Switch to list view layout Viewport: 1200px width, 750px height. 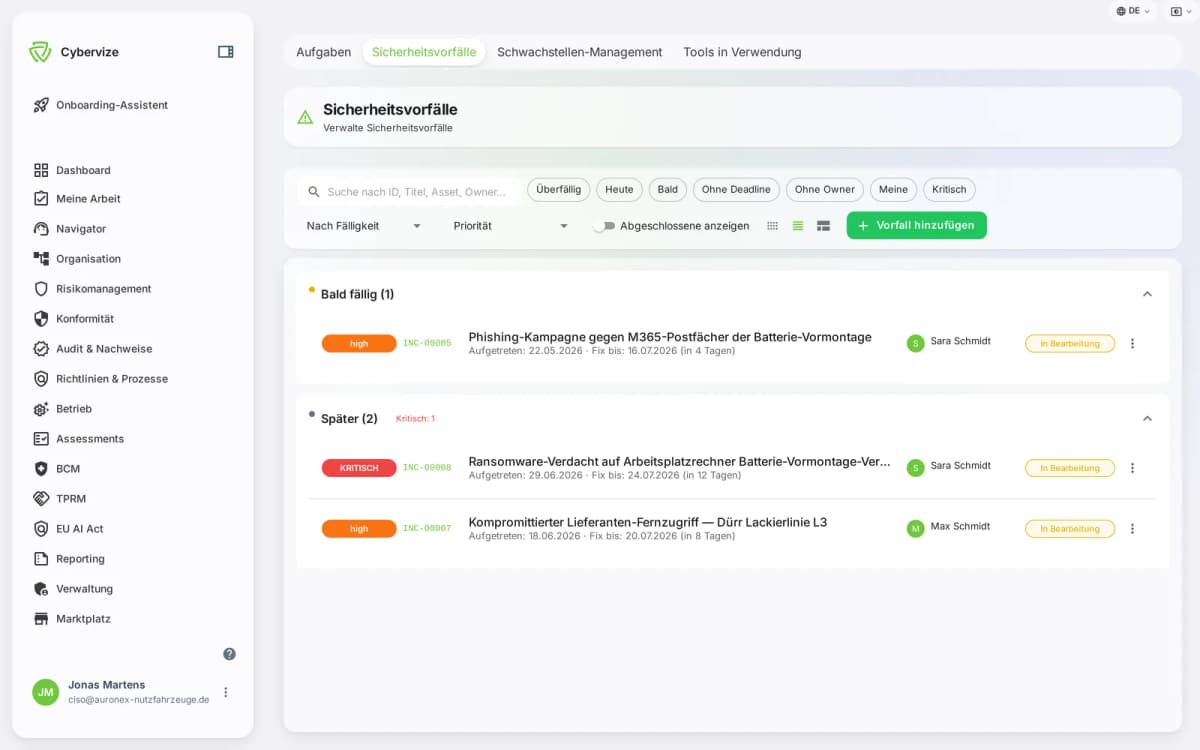(x=798, y=226)
